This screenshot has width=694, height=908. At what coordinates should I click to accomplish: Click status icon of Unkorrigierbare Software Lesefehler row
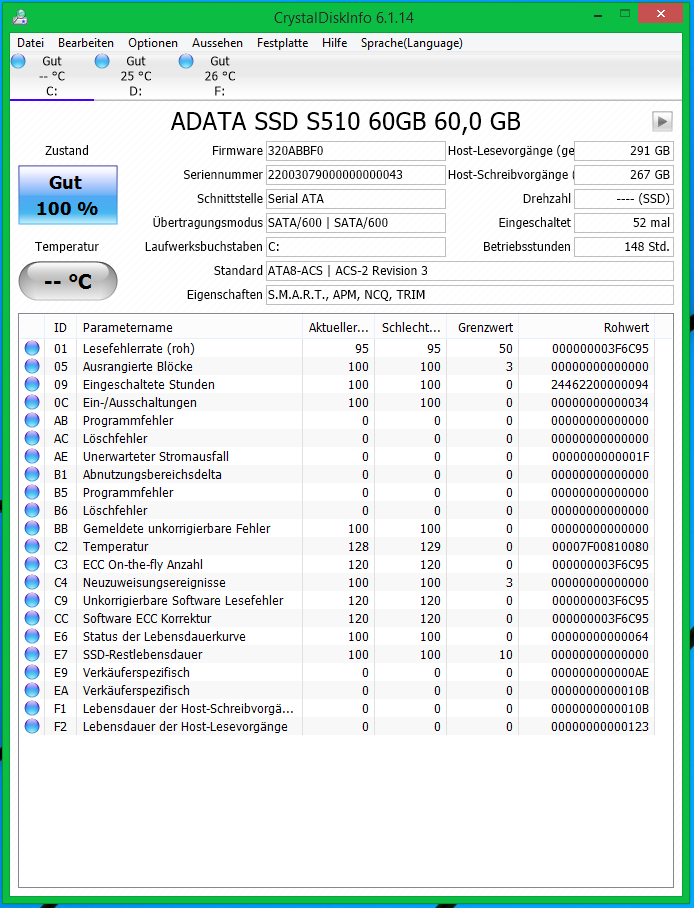coord(32,599)
